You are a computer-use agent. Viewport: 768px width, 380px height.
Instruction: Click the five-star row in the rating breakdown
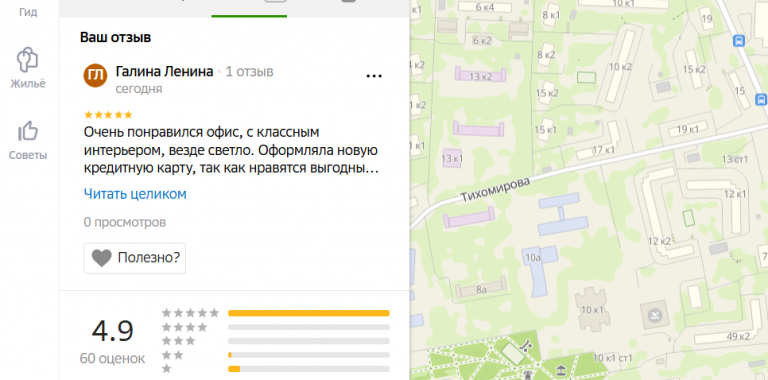click(276, 313)
